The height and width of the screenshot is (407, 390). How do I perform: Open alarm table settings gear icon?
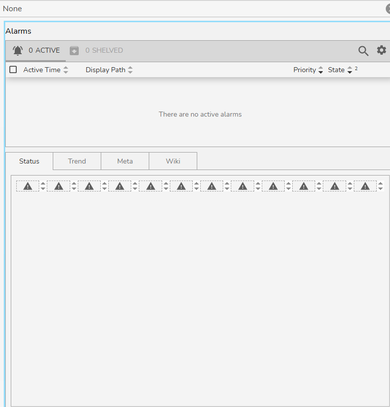381,50
